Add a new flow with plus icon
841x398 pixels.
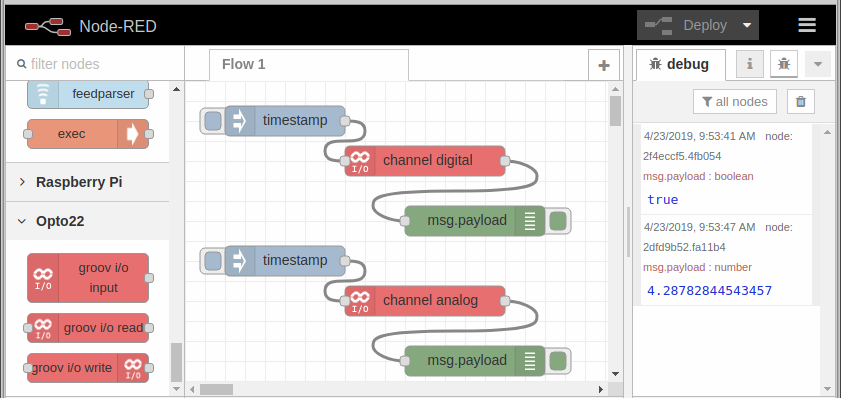click(x=604, y=65)
